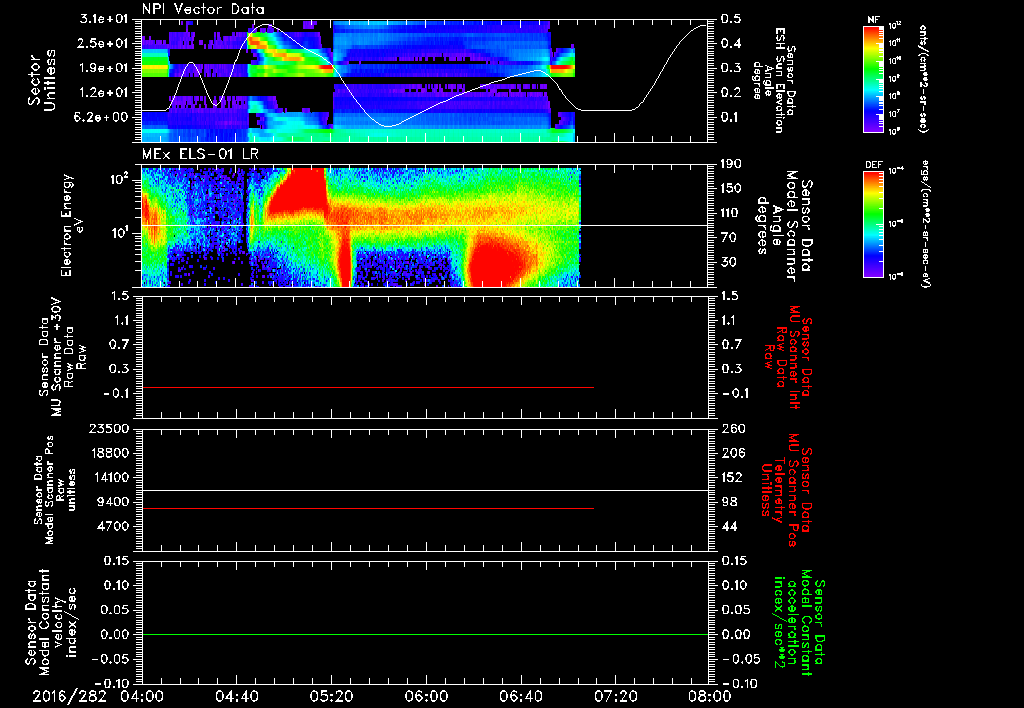Click the 'Sector Unitless' axis label
The height and width of the screenshot is (708, 1024).
coord(42,80)
